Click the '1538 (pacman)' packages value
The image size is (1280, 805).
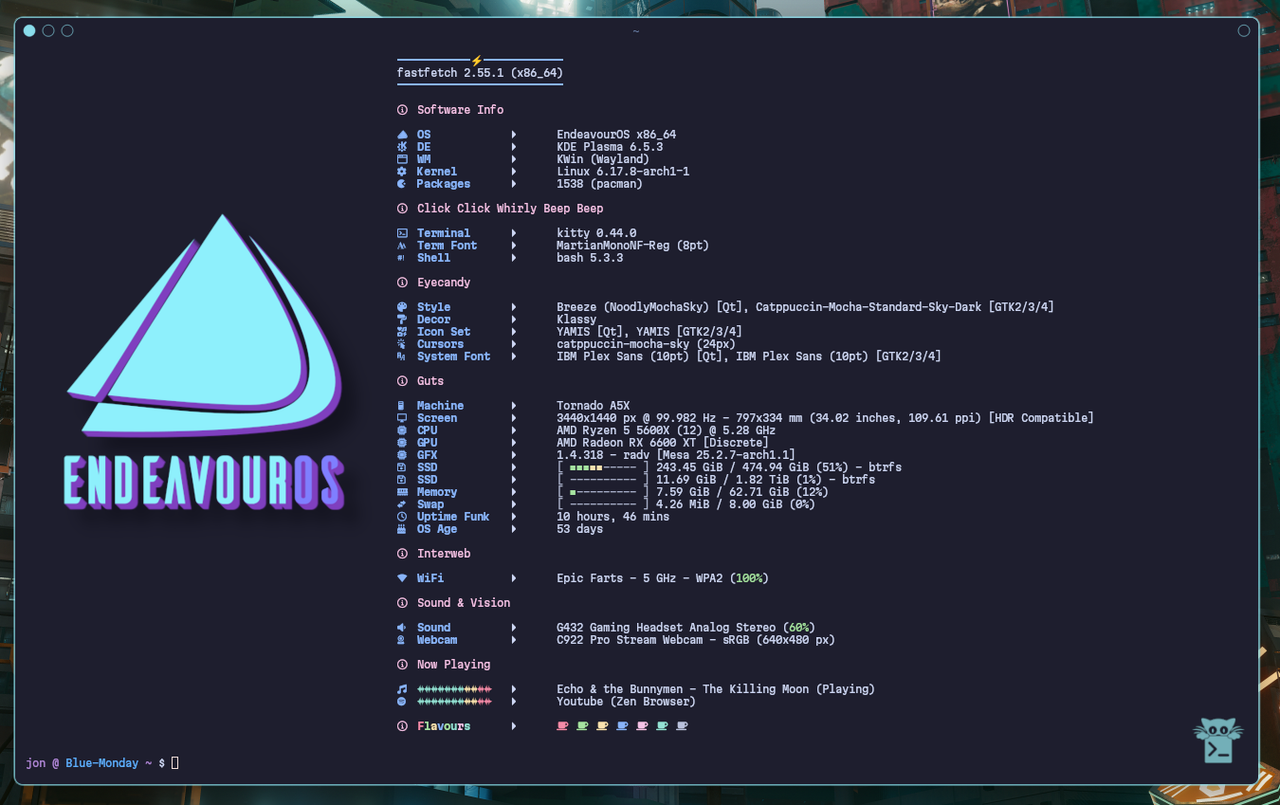(600, 184)
